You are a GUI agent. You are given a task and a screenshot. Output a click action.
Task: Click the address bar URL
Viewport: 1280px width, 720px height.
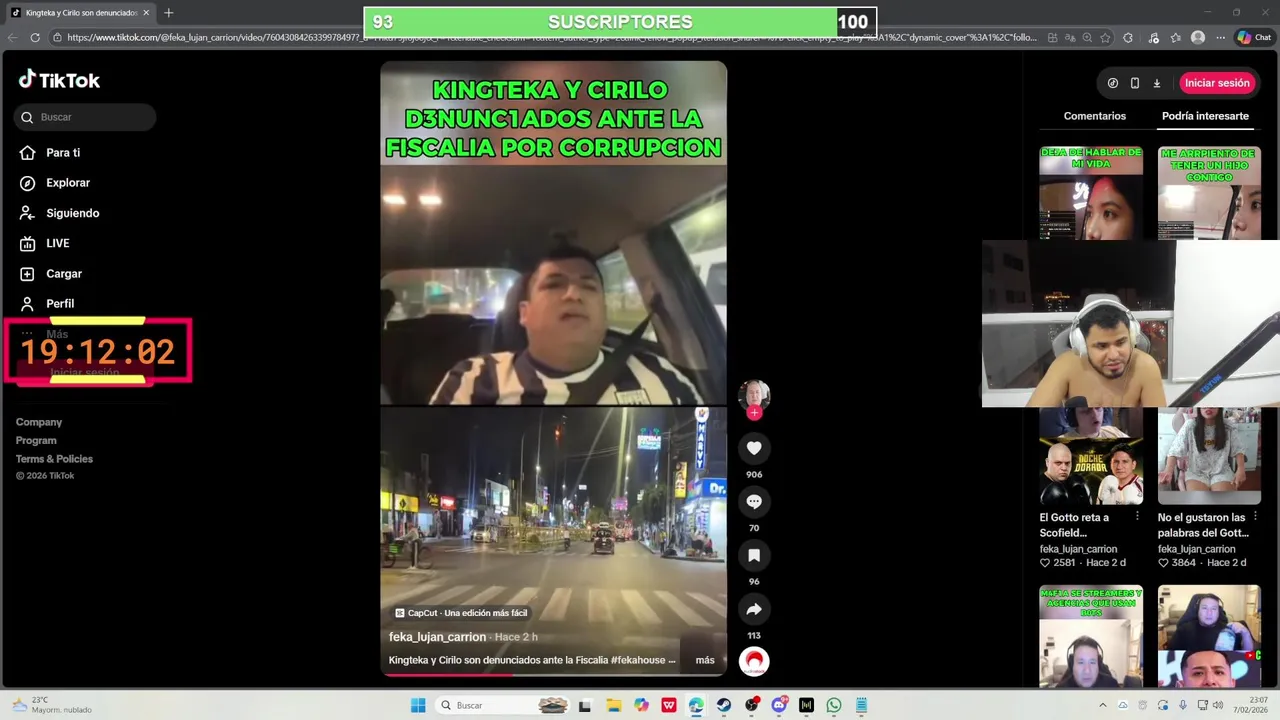click(x=552, y=37)
